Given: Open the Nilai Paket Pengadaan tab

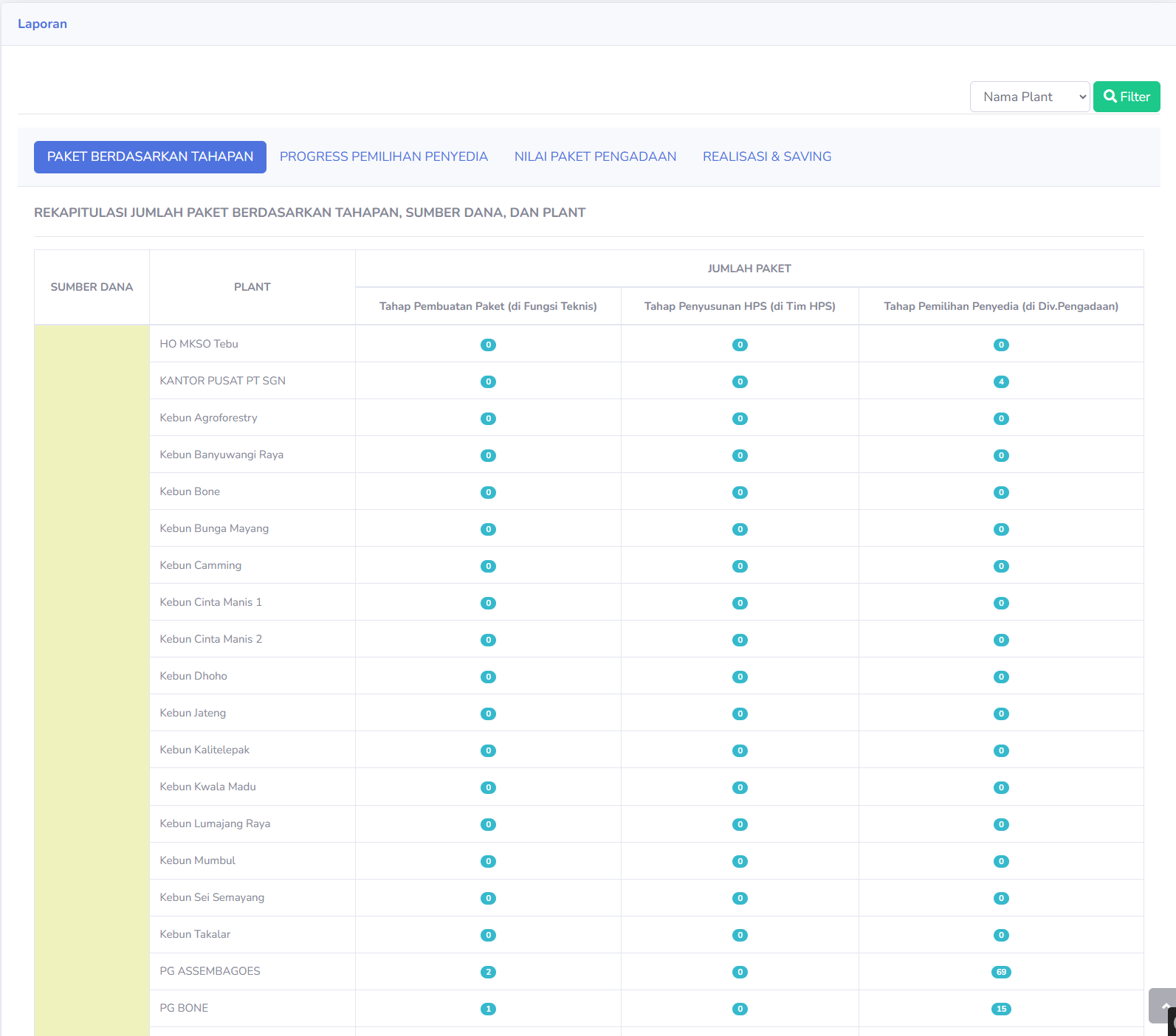Looking at the screenshot, I should coord(595,157).
